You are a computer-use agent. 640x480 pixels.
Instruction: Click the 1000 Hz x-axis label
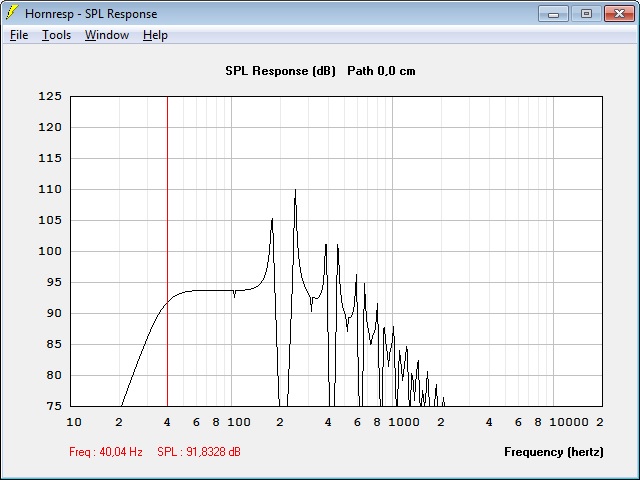pyautogui.click(x=404, y=422)
